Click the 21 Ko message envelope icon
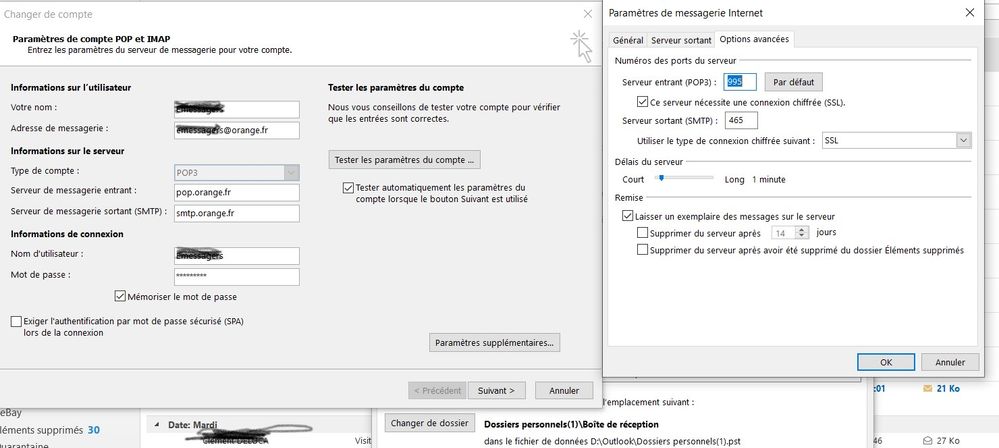Image resolution: width=999 pixels, height=448 pixels. [927, 388]
